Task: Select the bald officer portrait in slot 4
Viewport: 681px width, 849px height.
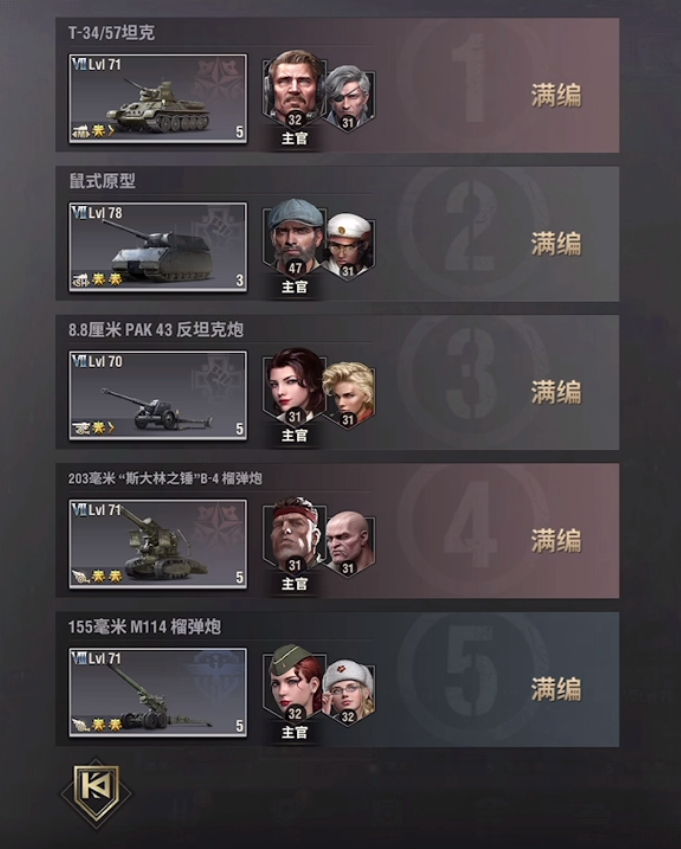Action: click(349, 545)
